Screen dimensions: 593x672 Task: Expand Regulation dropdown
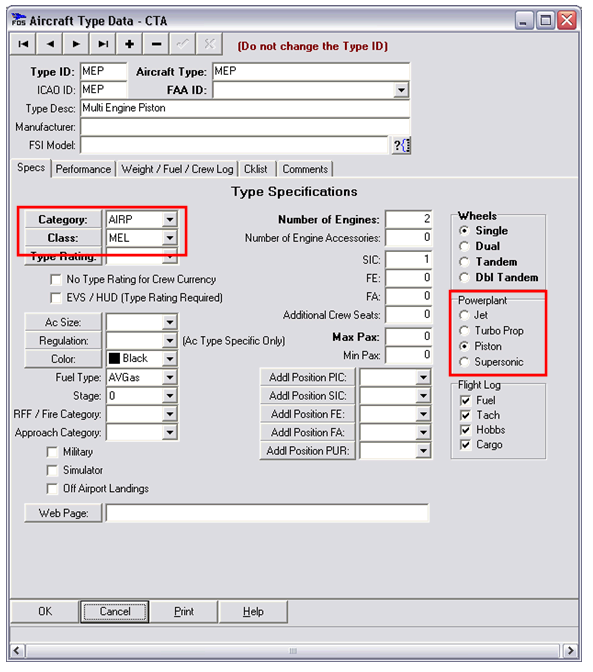[170, 341]
